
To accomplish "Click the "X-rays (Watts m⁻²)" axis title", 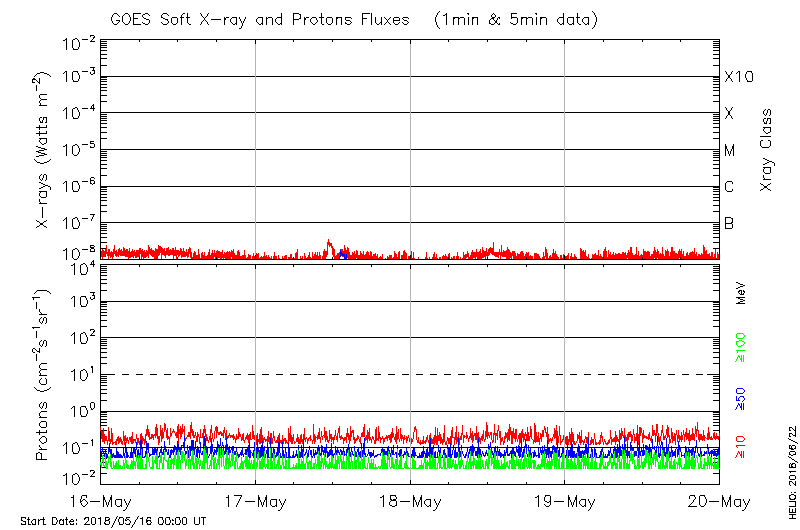I will click(x=45, y=150).
